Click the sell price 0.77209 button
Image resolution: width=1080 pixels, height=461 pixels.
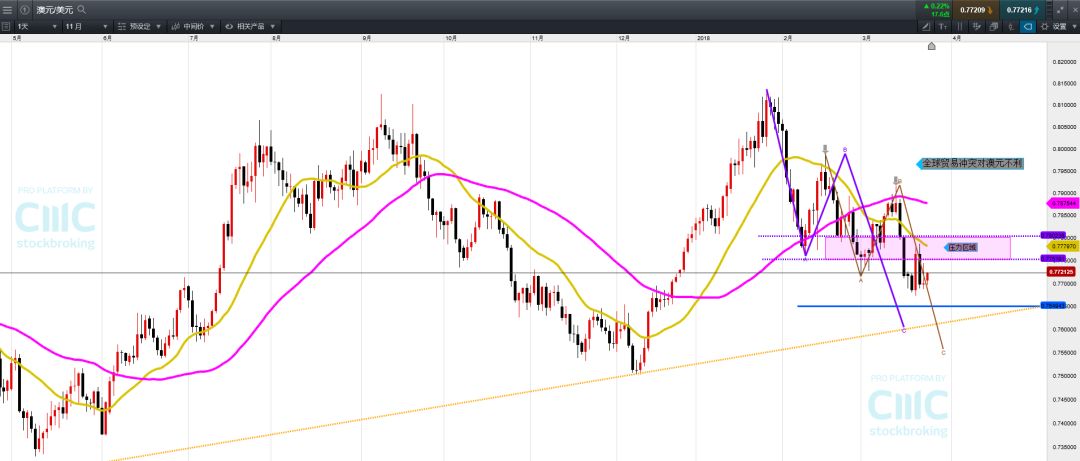(x=975, y=10)
